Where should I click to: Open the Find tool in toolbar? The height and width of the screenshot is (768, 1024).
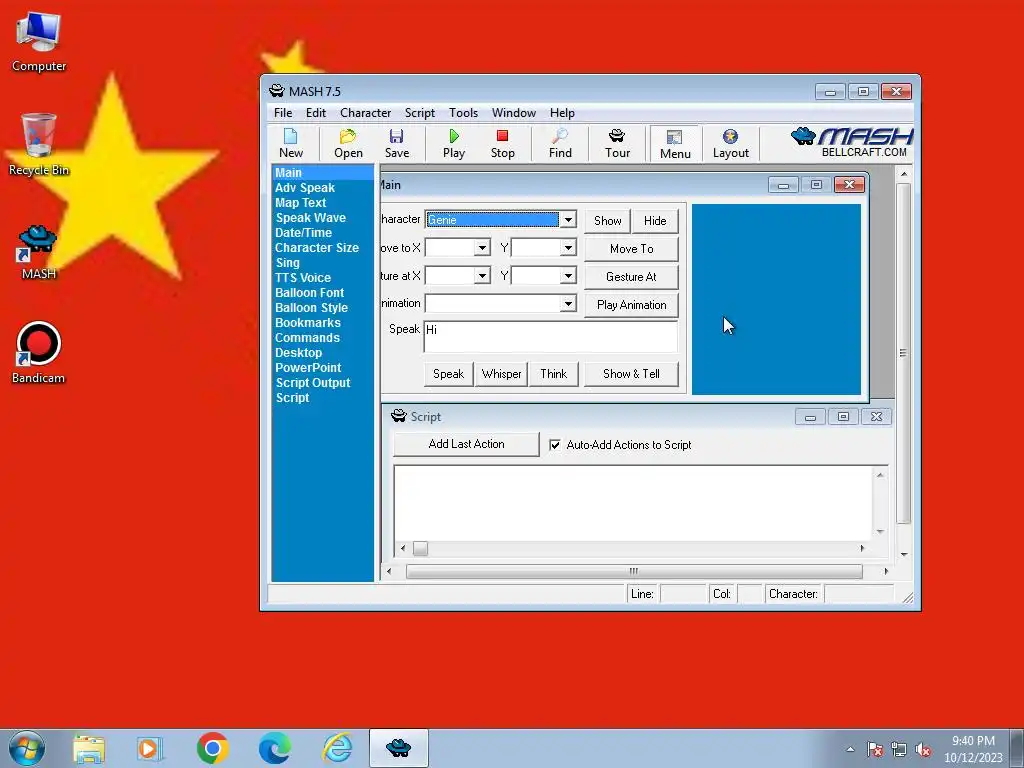click(x=560, y=144)
